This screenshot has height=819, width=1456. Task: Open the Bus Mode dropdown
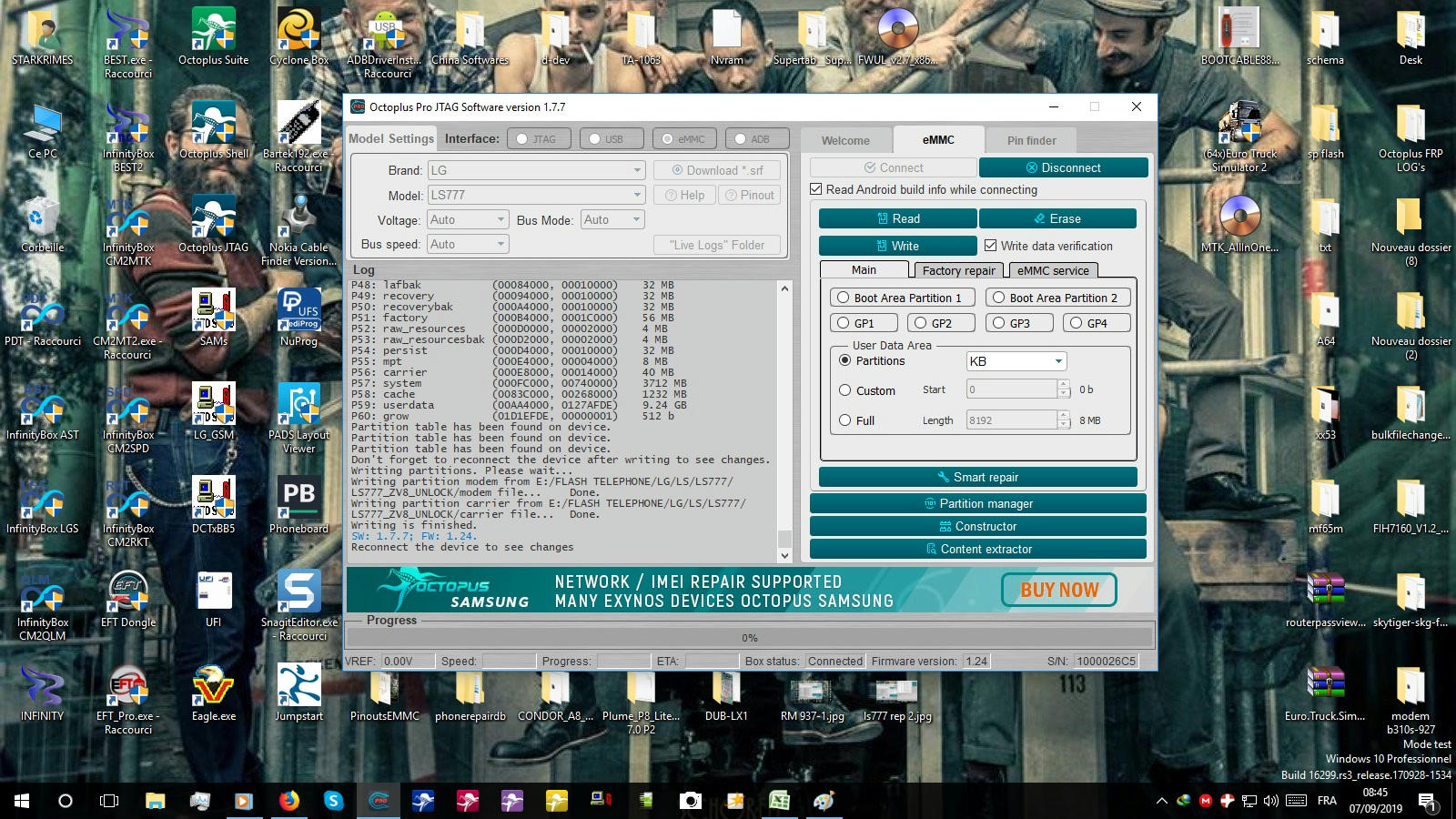coord(612,219)
